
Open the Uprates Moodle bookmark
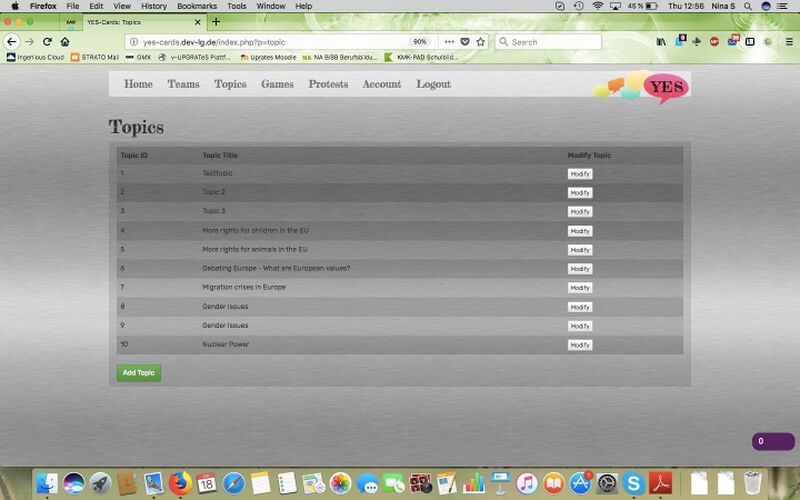point(268,57)
